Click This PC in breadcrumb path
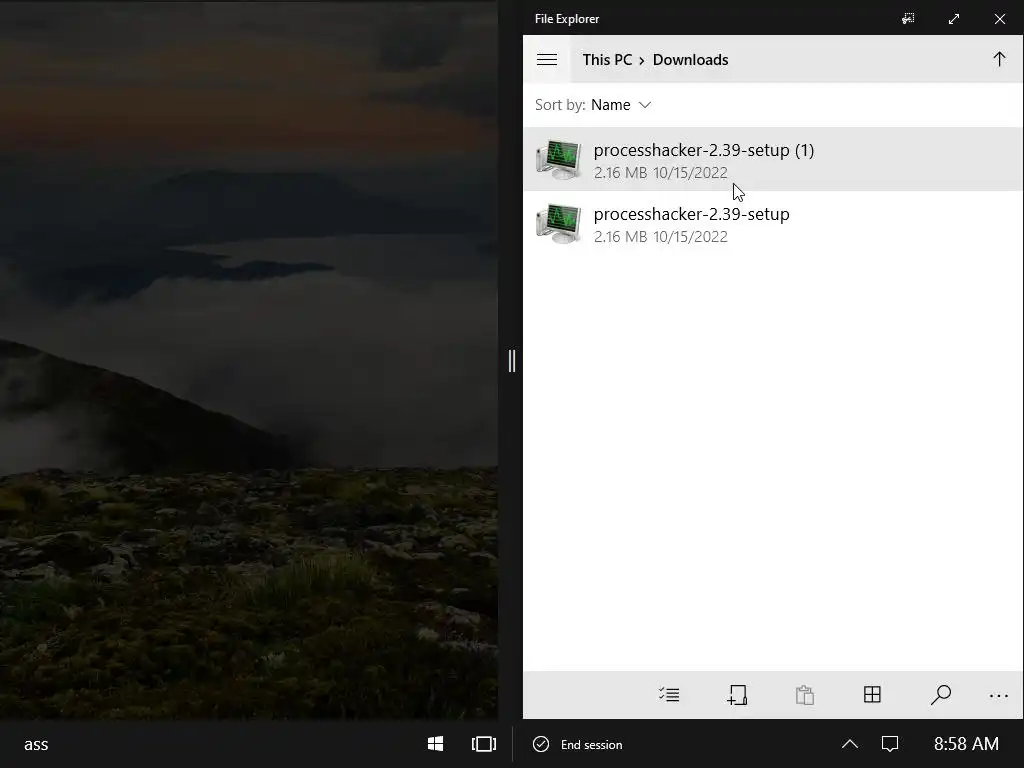 pos(607,59)
